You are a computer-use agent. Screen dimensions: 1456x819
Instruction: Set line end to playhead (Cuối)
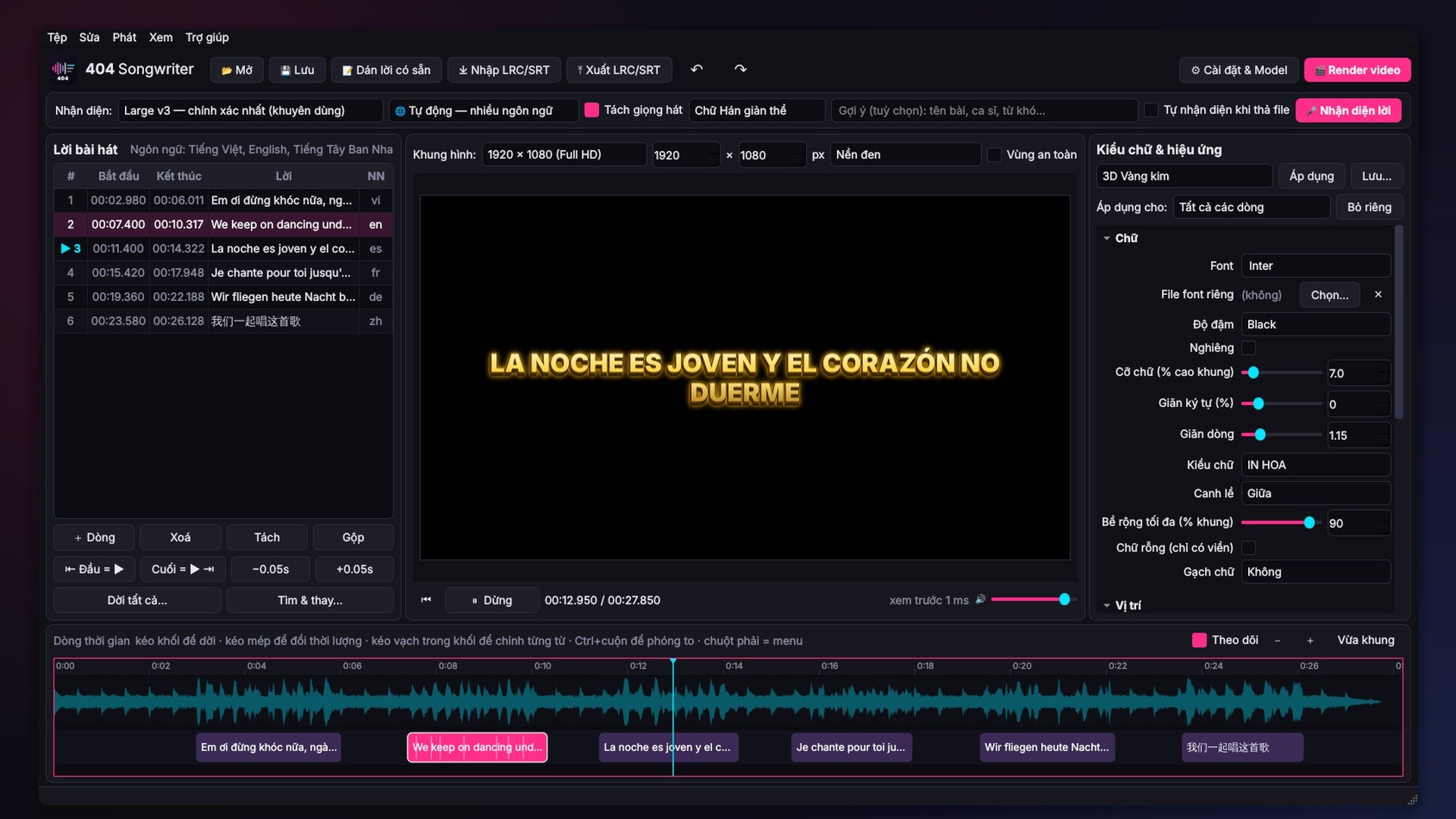(182, 569)
